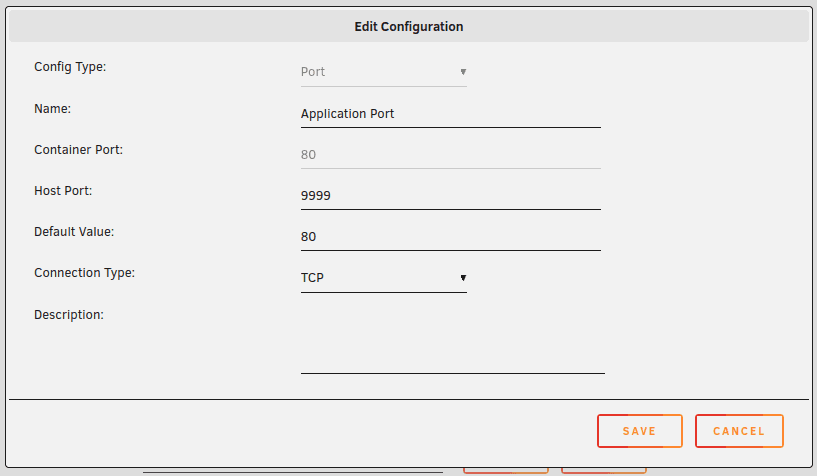Click the "Default Value:" label

point(74,231)
